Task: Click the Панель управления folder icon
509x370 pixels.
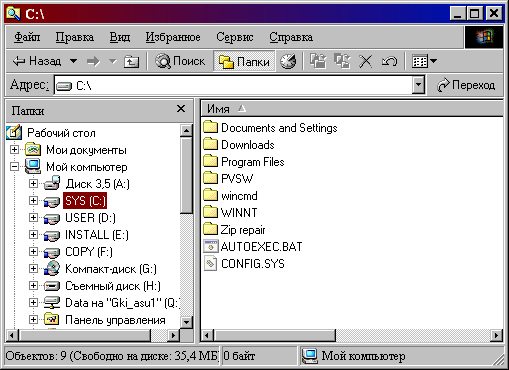Action: (x=52, y=319)
